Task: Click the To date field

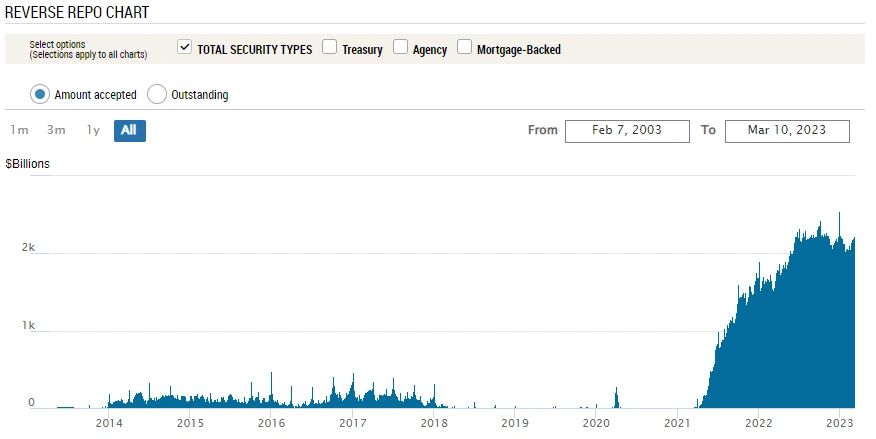Action: [x=787, y=131]
